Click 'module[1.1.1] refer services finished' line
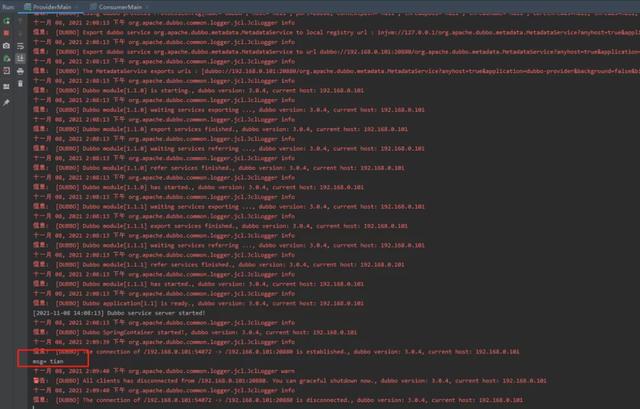This screenshot has width=640, height=409. point(219,265)
